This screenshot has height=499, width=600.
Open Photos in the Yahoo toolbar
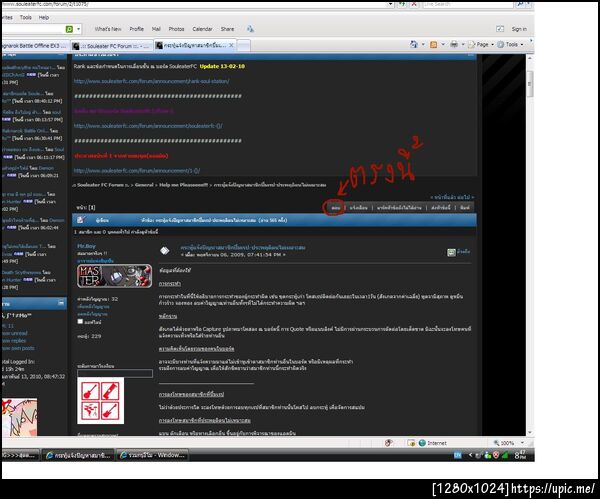[176, 29]
